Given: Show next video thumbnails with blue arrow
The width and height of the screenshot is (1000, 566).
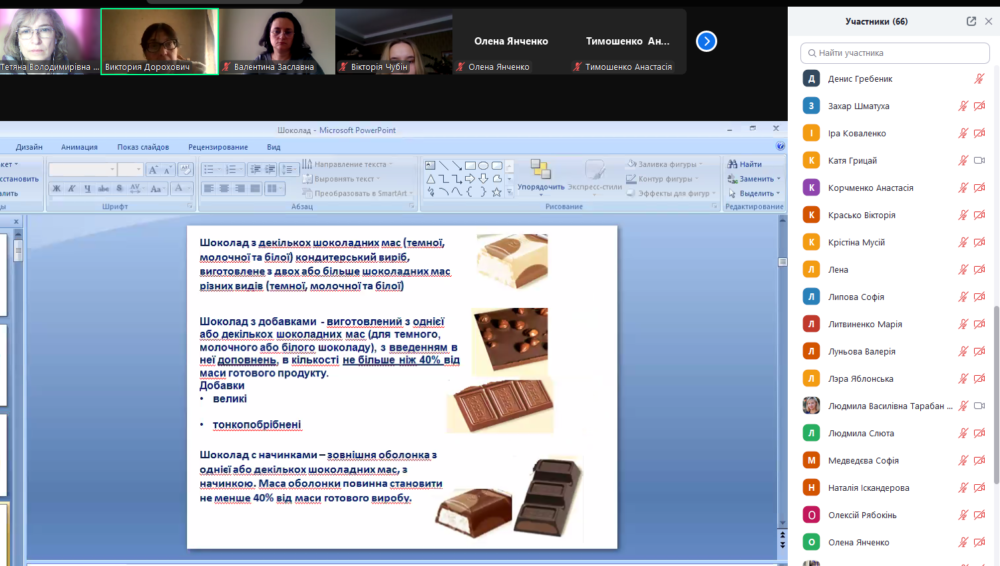Looking at the screenshot, I should [706, 41].
